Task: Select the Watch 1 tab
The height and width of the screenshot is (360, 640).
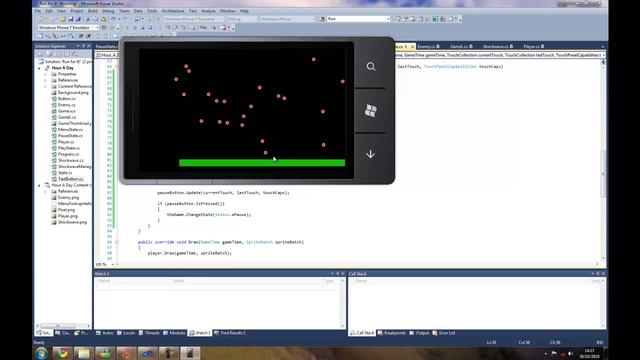Action: coord(200,333)
